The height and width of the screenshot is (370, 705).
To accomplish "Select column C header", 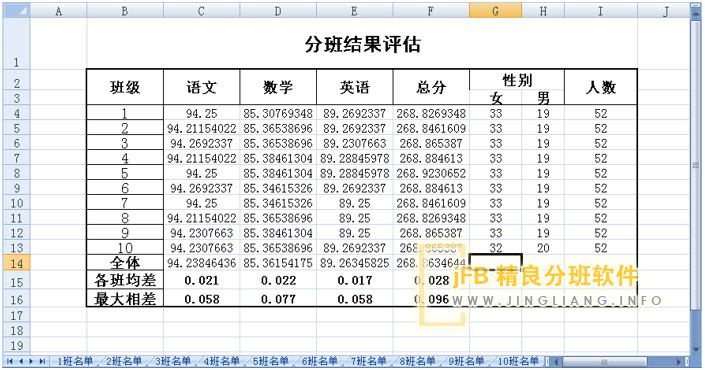I will (x=201, y=11).
